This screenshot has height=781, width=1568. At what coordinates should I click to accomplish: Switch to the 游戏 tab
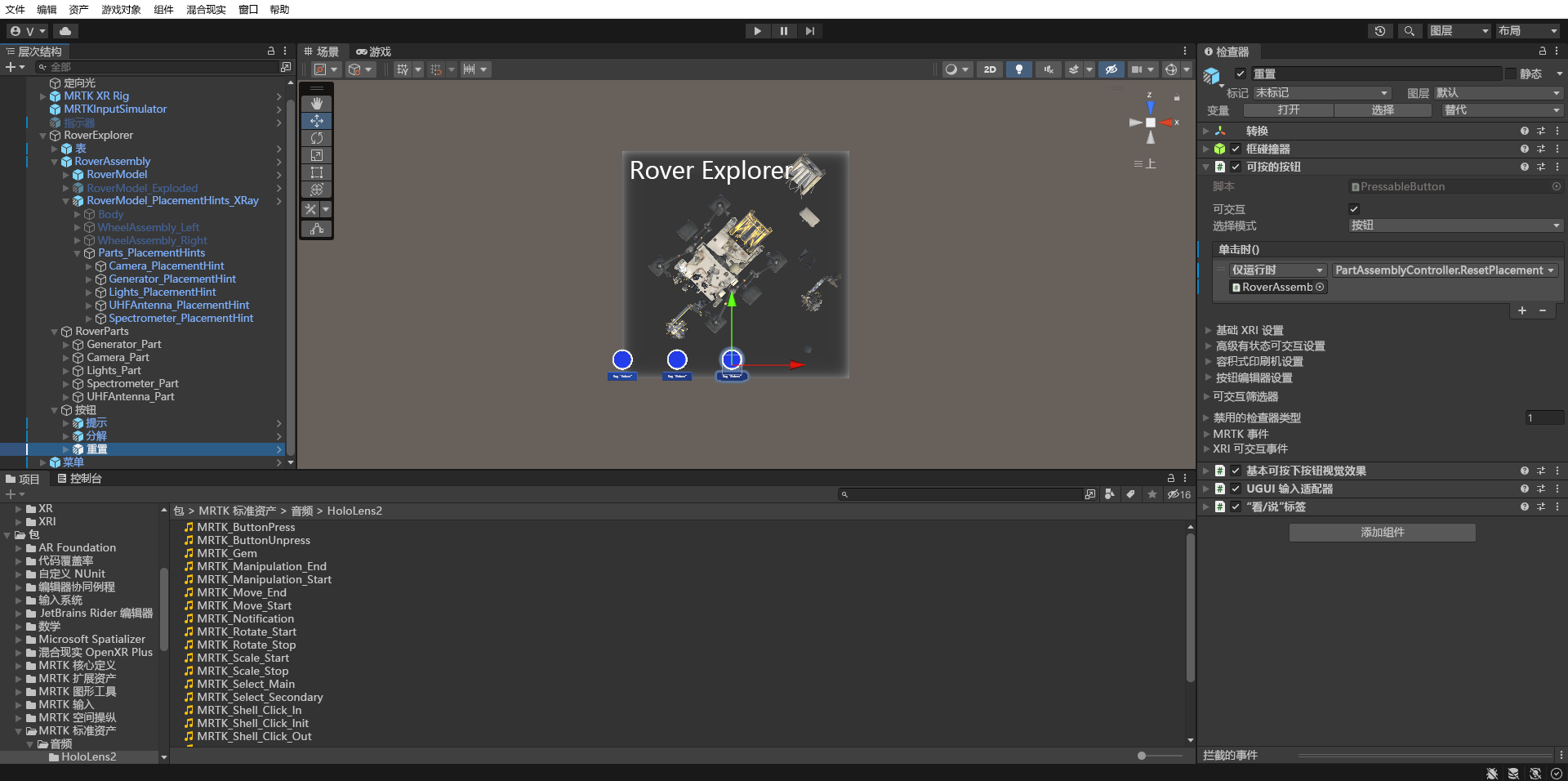[373, 51]
